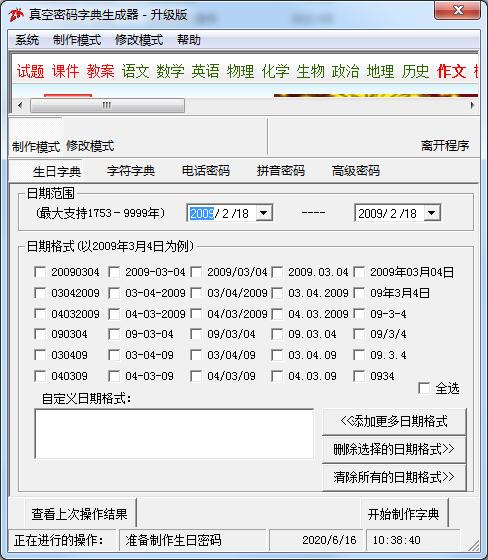Check the 09-3-4 format checkbox
Viewport: 488px width, 560px height.
click(x=359, y=314)
